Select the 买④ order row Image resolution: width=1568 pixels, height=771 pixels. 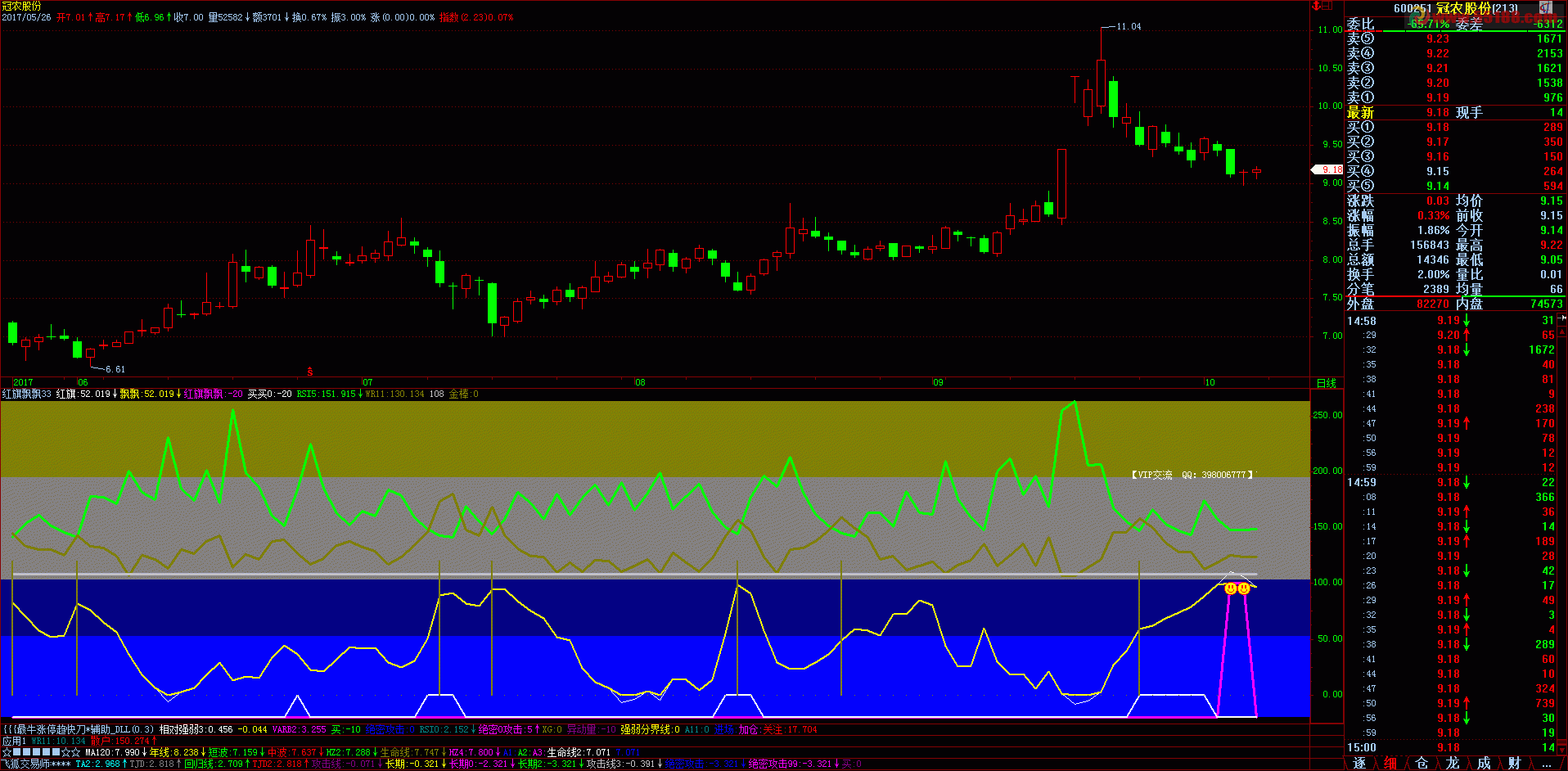pos(1455,171)
